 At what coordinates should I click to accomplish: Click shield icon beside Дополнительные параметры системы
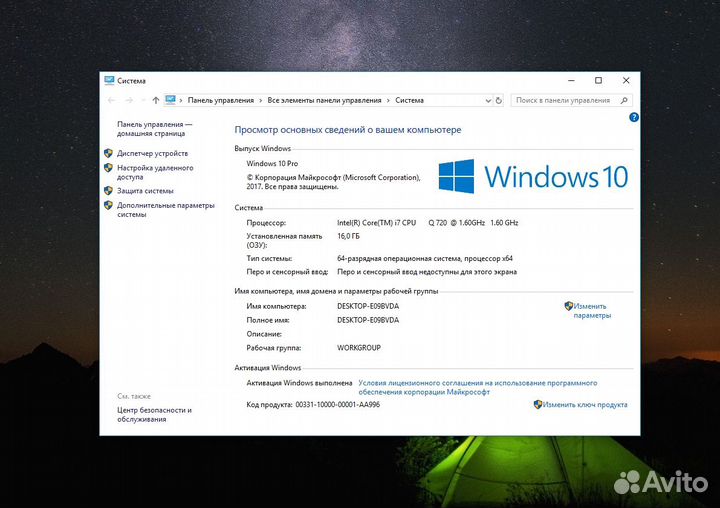108,205
